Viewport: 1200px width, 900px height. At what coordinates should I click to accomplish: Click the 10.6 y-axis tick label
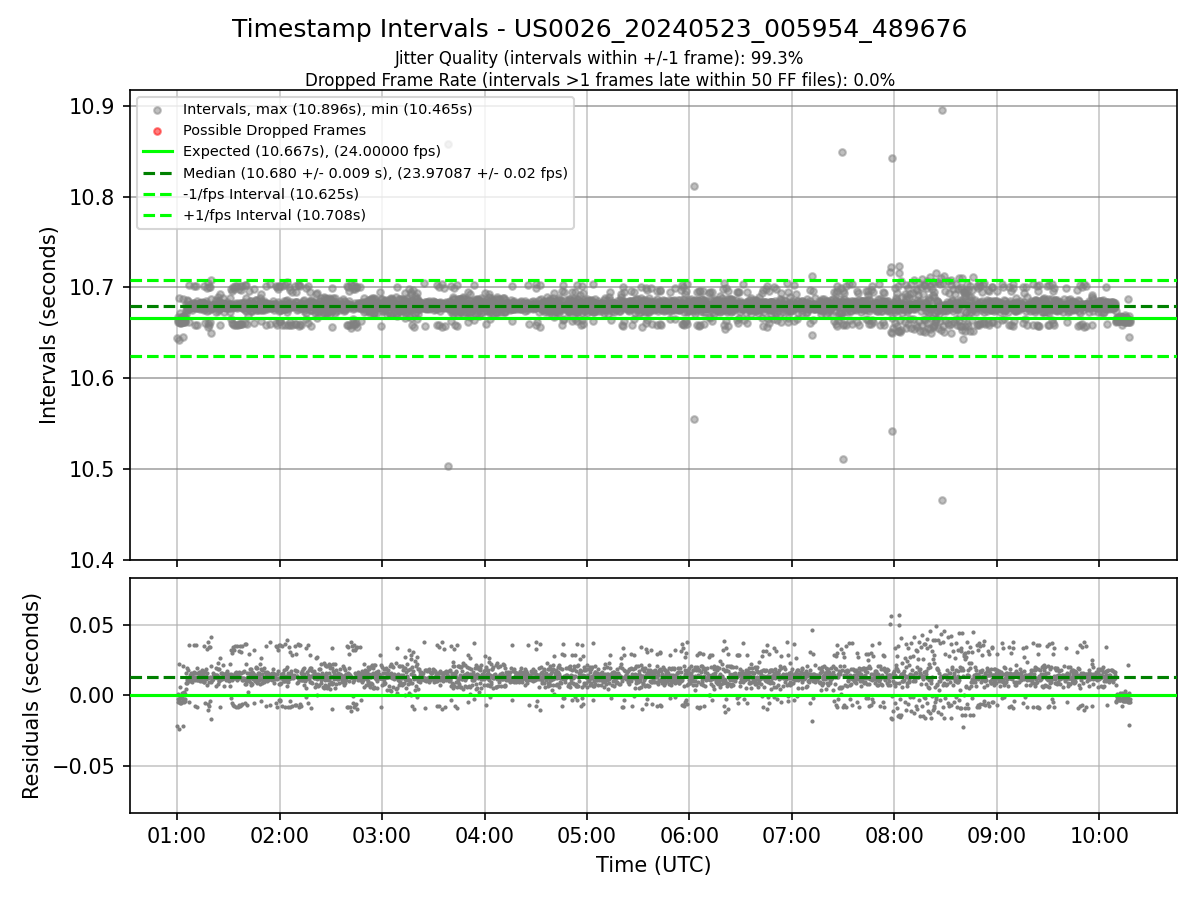[x=91, y=378]
